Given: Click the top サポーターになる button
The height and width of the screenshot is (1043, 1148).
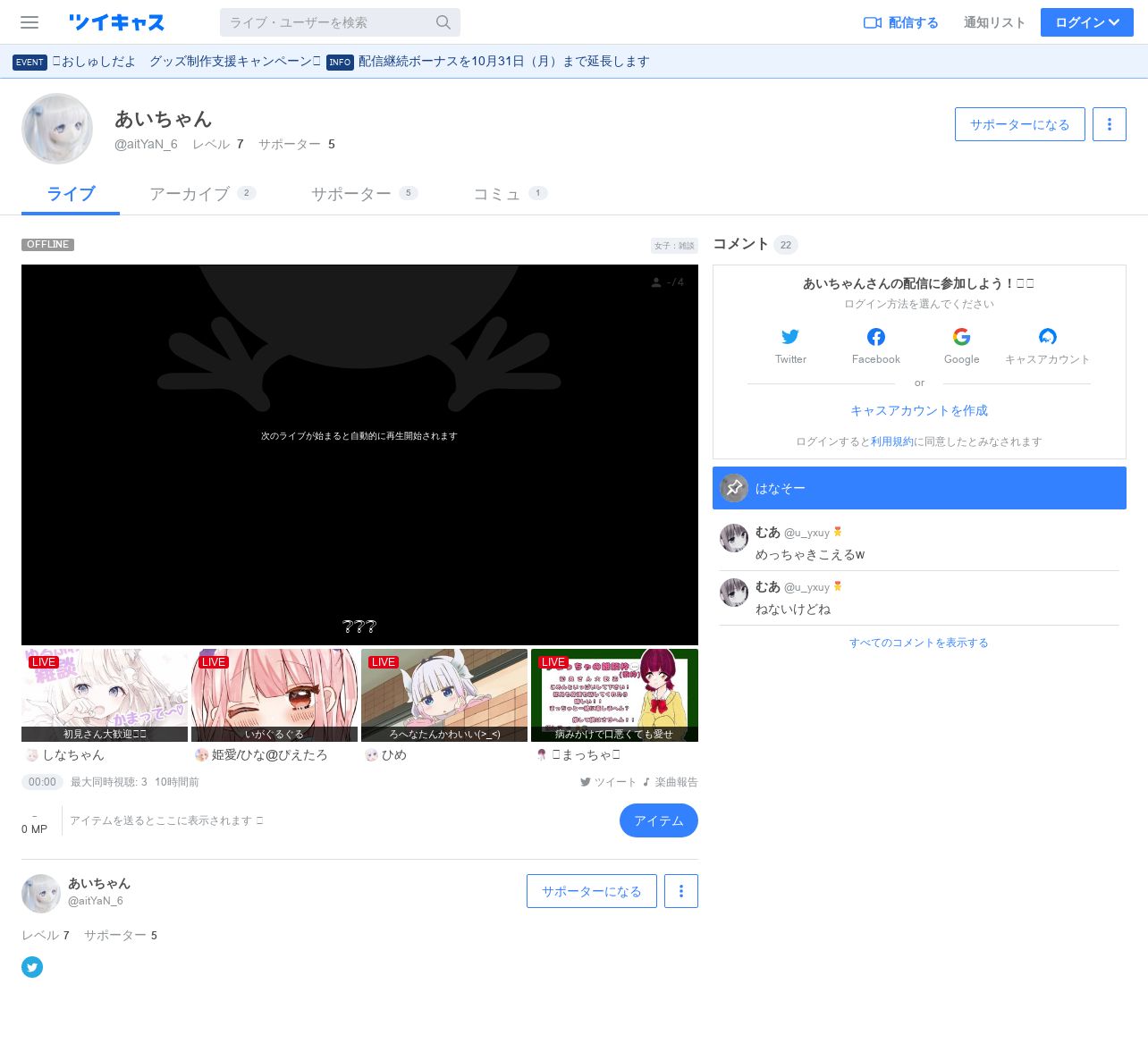Looking at the screenshot, I should (x=1020, y=124).
